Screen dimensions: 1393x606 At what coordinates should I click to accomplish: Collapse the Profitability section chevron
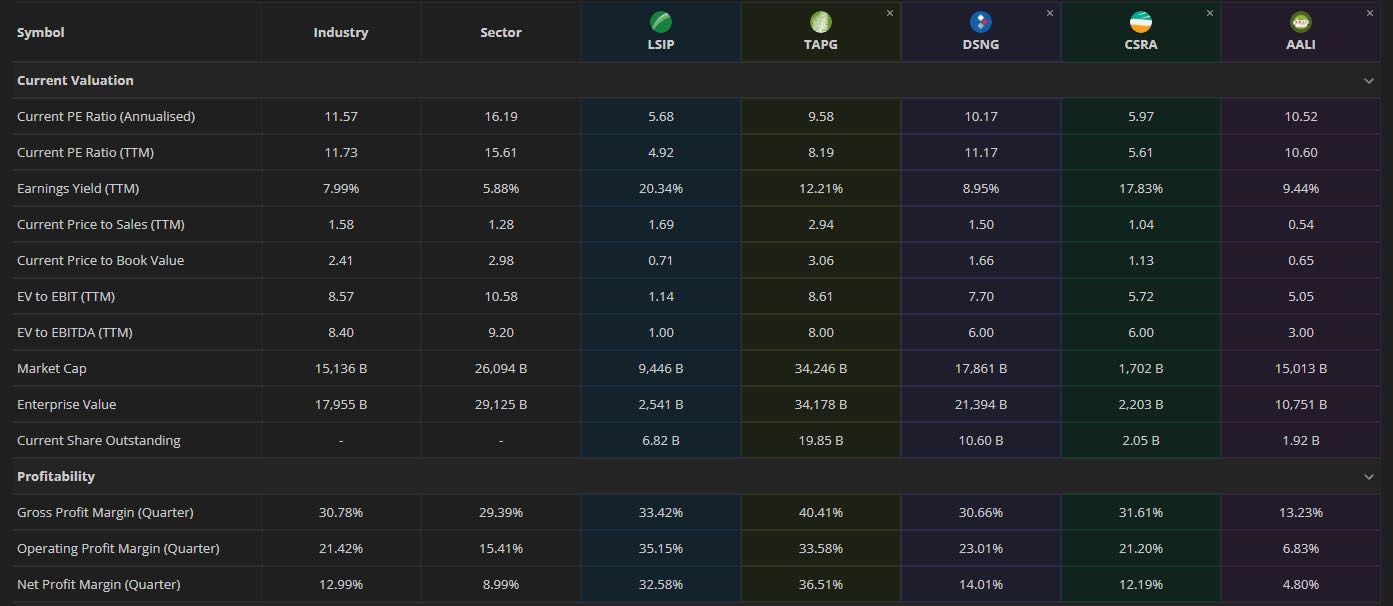pyautogui.click(x=1369, y=477)
